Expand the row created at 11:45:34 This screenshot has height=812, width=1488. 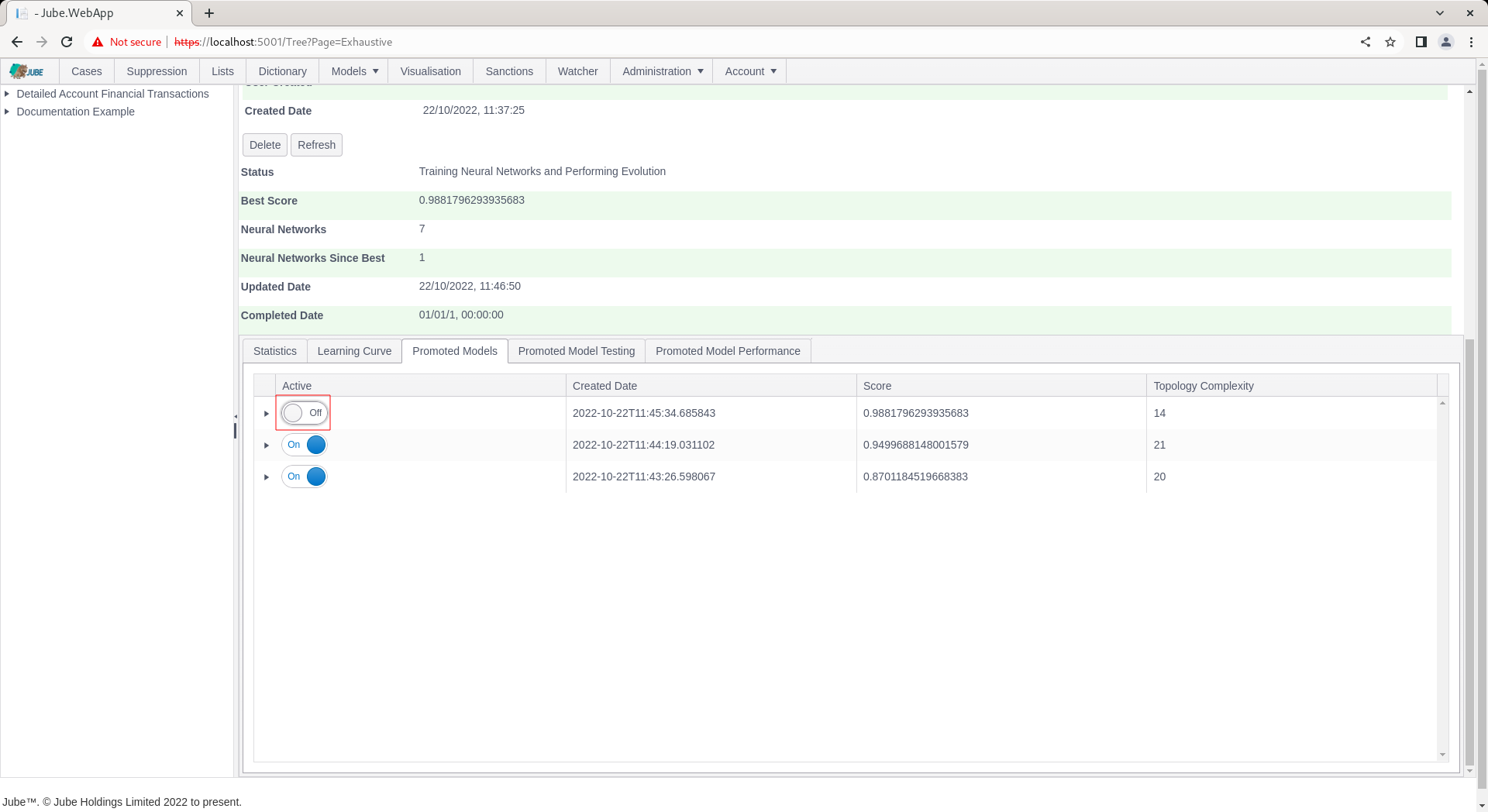pyautogui.click(x=266, y=414)
